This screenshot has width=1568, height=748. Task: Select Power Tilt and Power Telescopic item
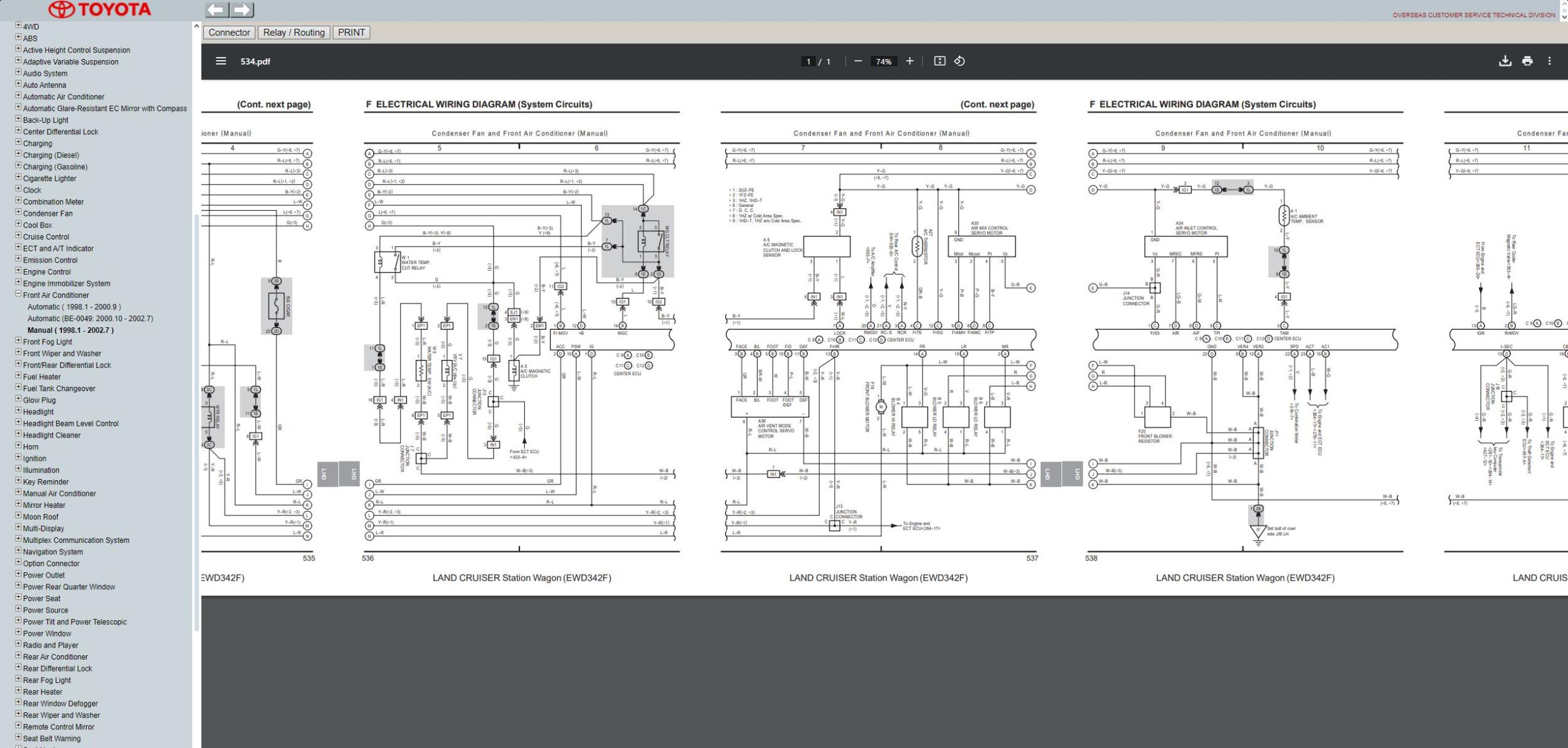coord(75,622)
